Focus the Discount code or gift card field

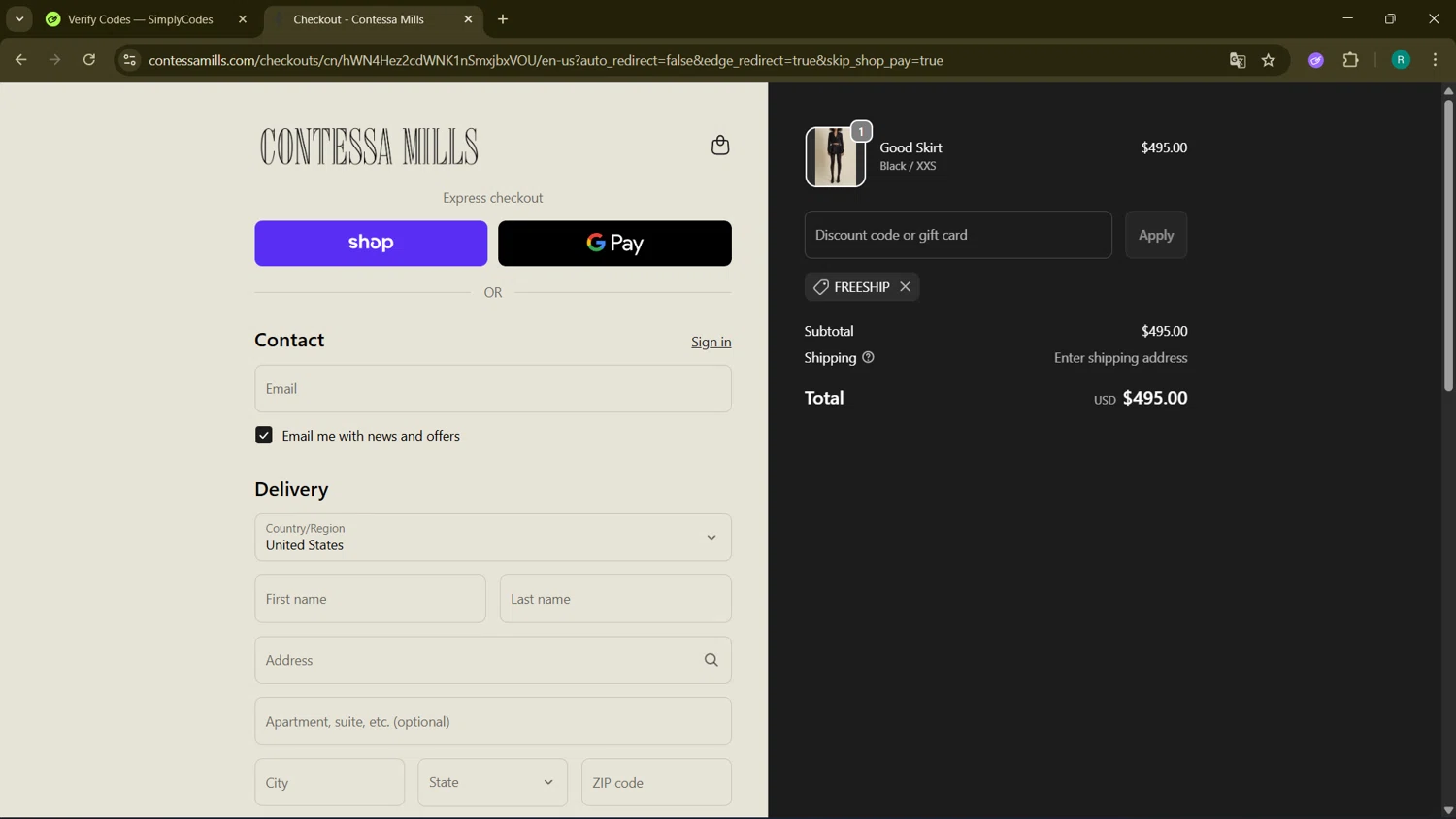pyautogui.click(x=958, y=235)
